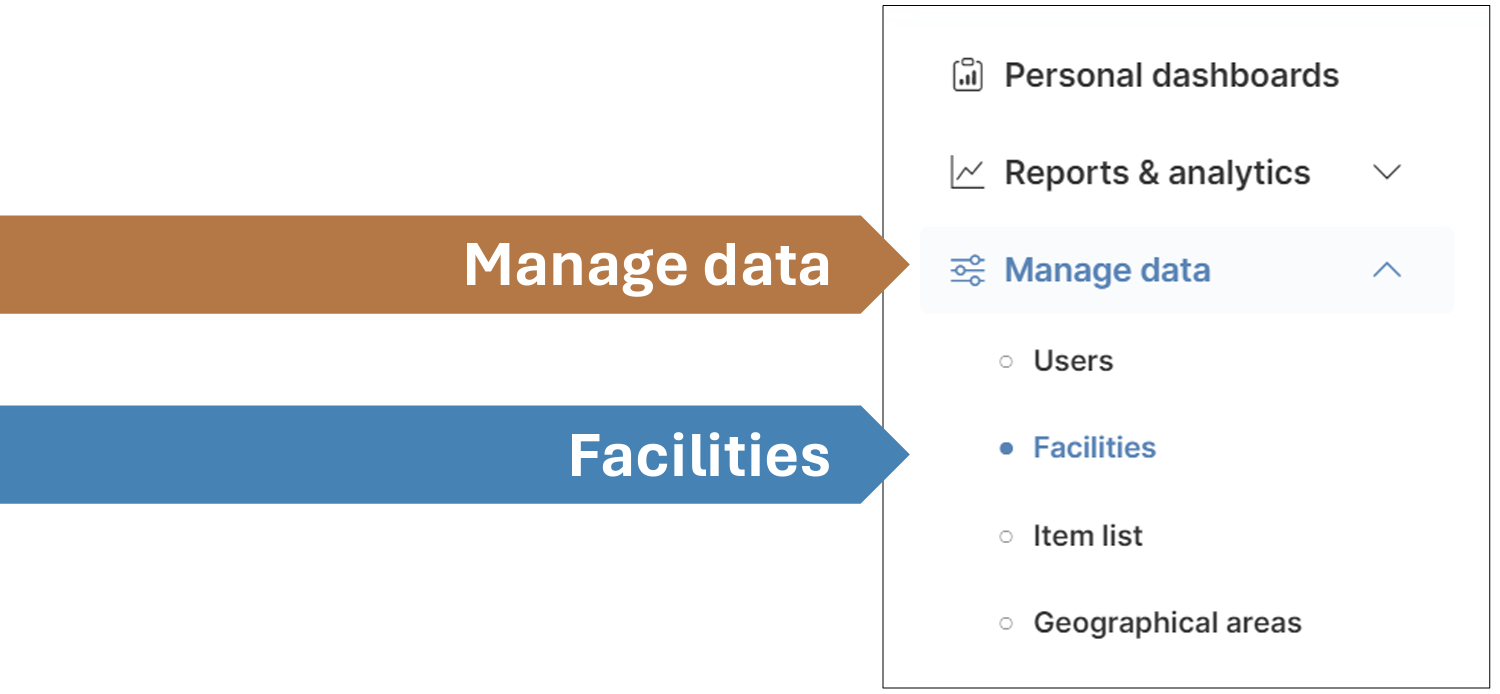Click the hollow bullet beside Item list
Viewport: 1500px width, 694px height.
tap(1006, 537)
